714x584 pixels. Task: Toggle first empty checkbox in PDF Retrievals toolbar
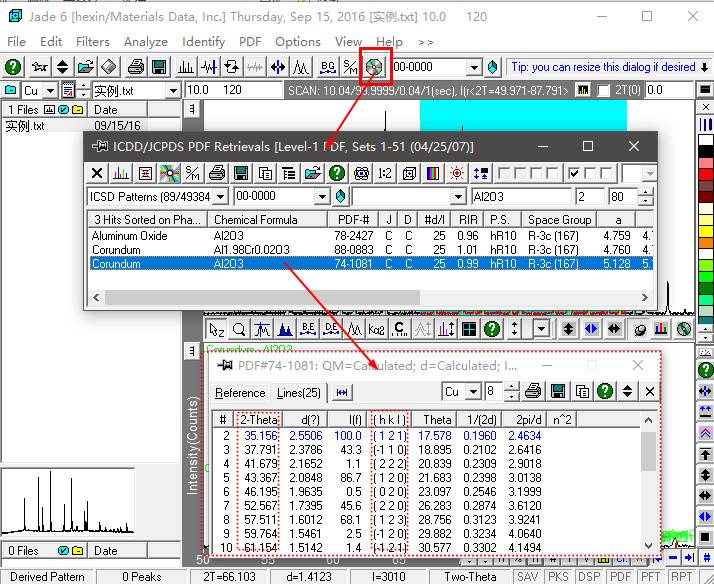tap(504, 173)
